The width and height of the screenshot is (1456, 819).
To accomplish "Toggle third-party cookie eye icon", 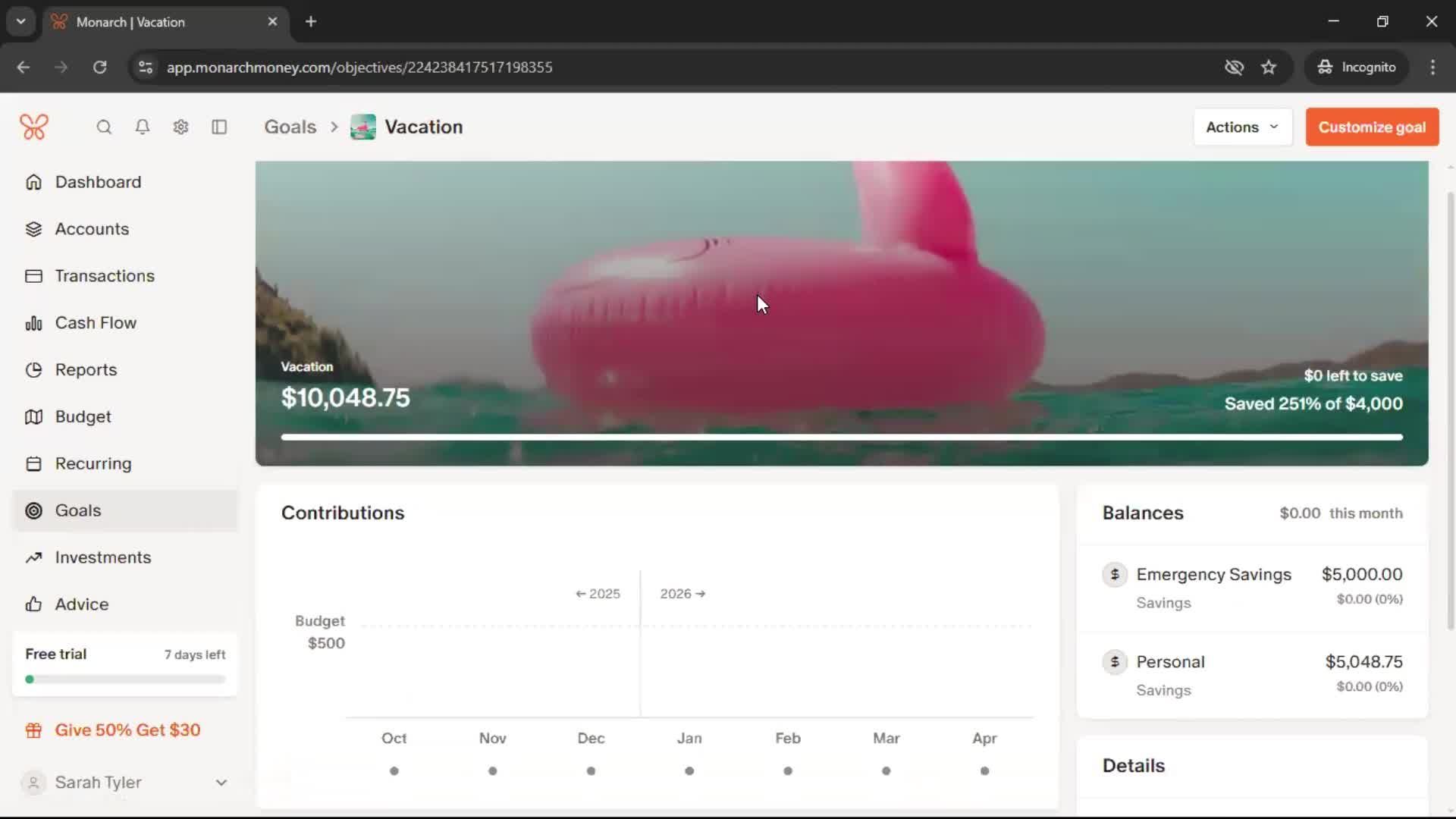I will [1234, 67].
